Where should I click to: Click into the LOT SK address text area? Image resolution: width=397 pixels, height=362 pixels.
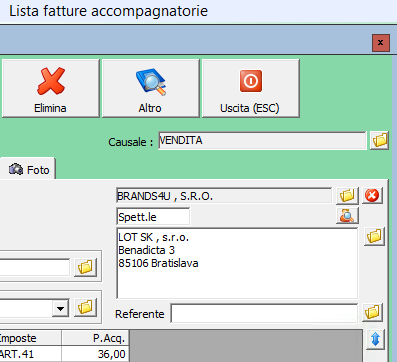click(237, 263)
